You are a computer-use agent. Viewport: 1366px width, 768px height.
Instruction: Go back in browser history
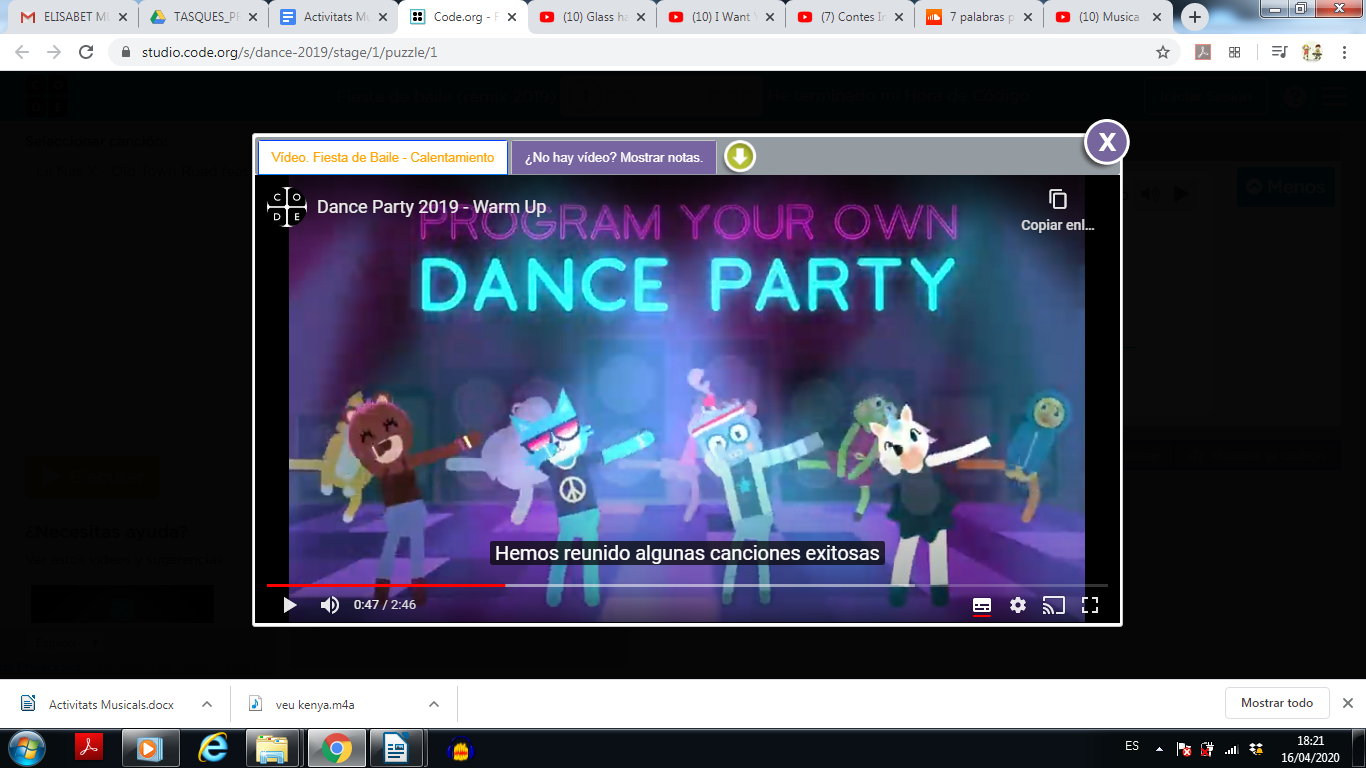click(x=22, y=52)
